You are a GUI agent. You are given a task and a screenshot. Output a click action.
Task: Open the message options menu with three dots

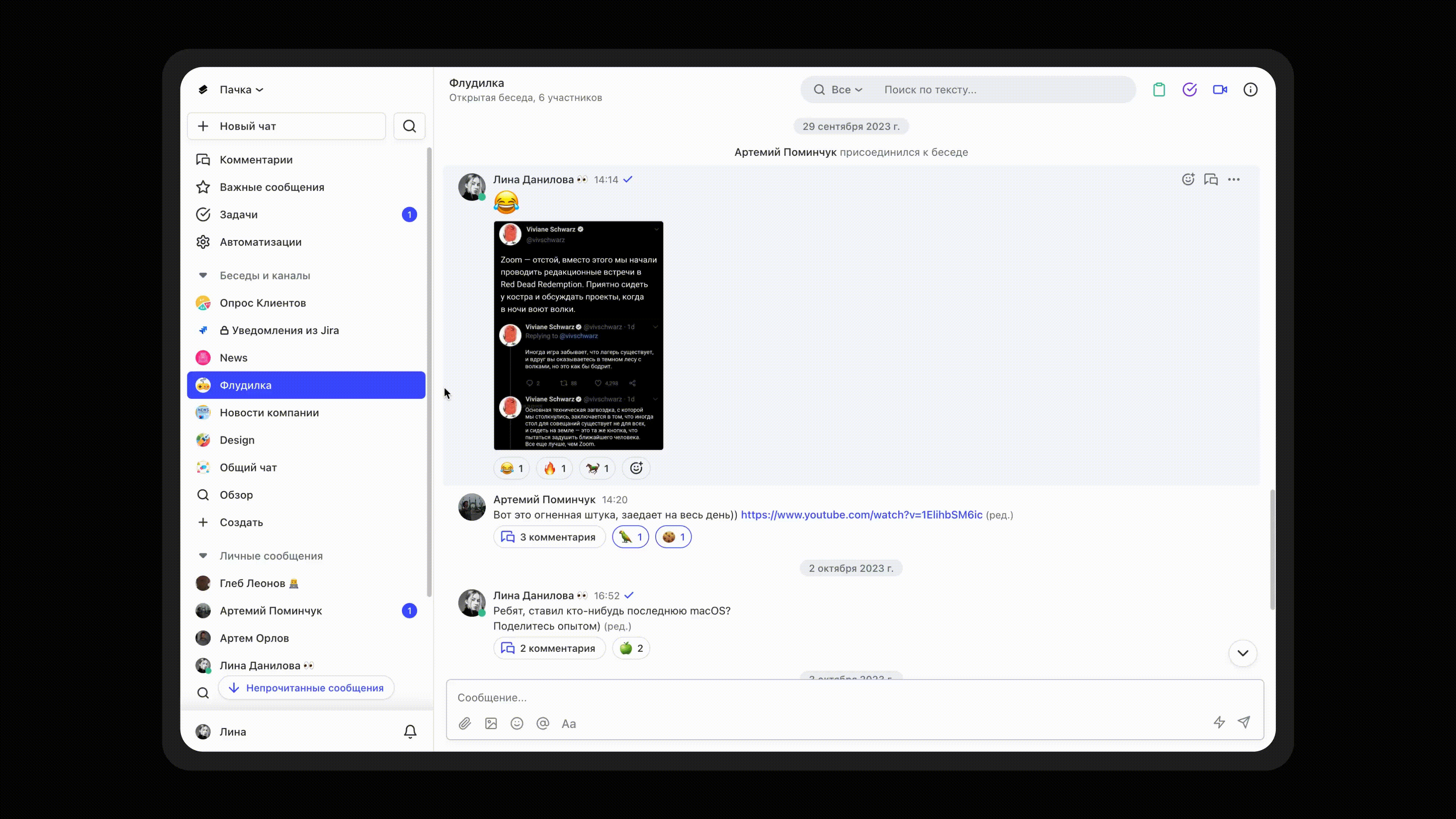1235,179
